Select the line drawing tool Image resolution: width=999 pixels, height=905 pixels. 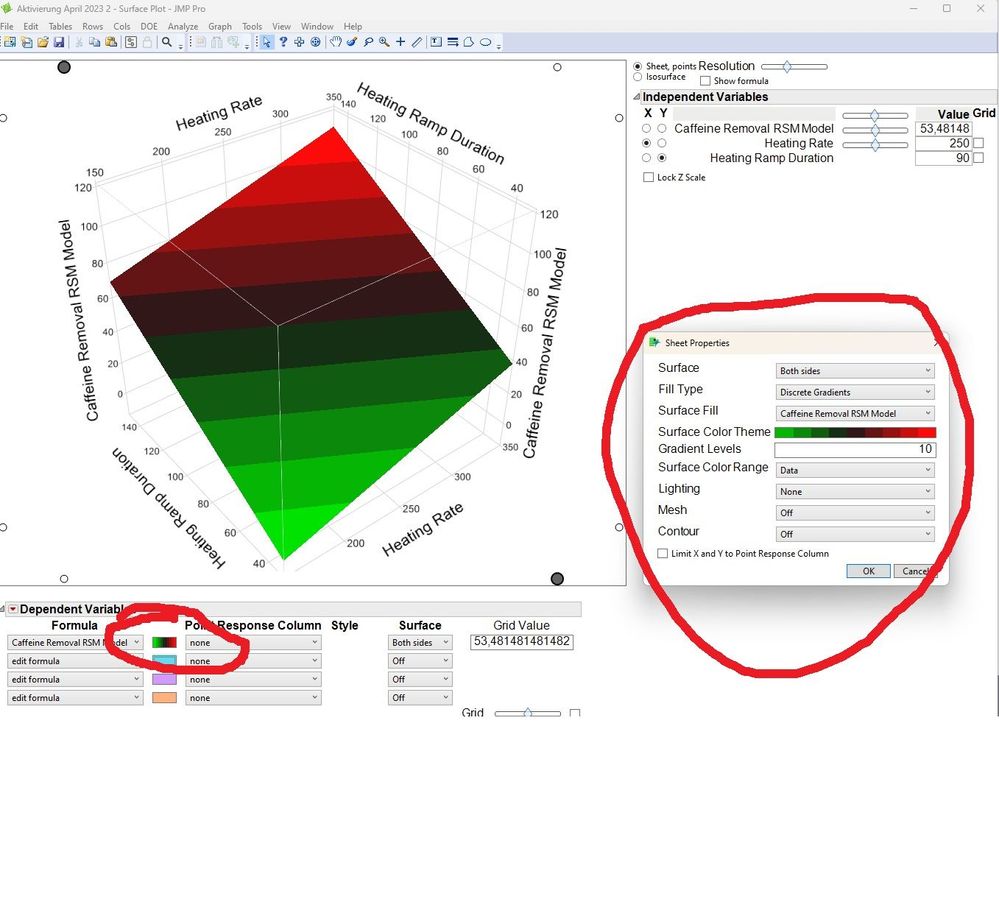tap(417, 42)
